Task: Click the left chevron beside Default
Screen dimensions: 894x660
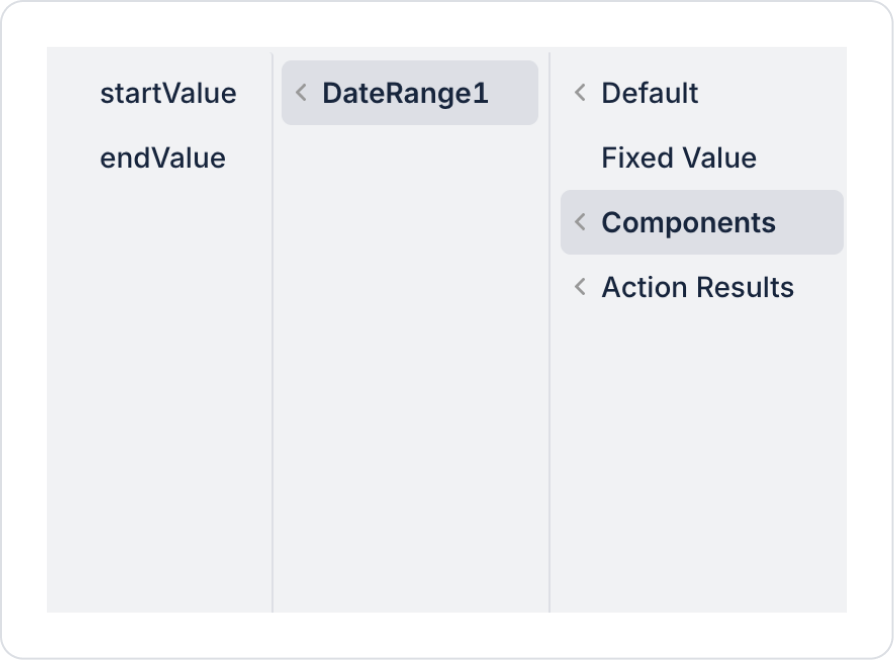Action: coord(580,93)
